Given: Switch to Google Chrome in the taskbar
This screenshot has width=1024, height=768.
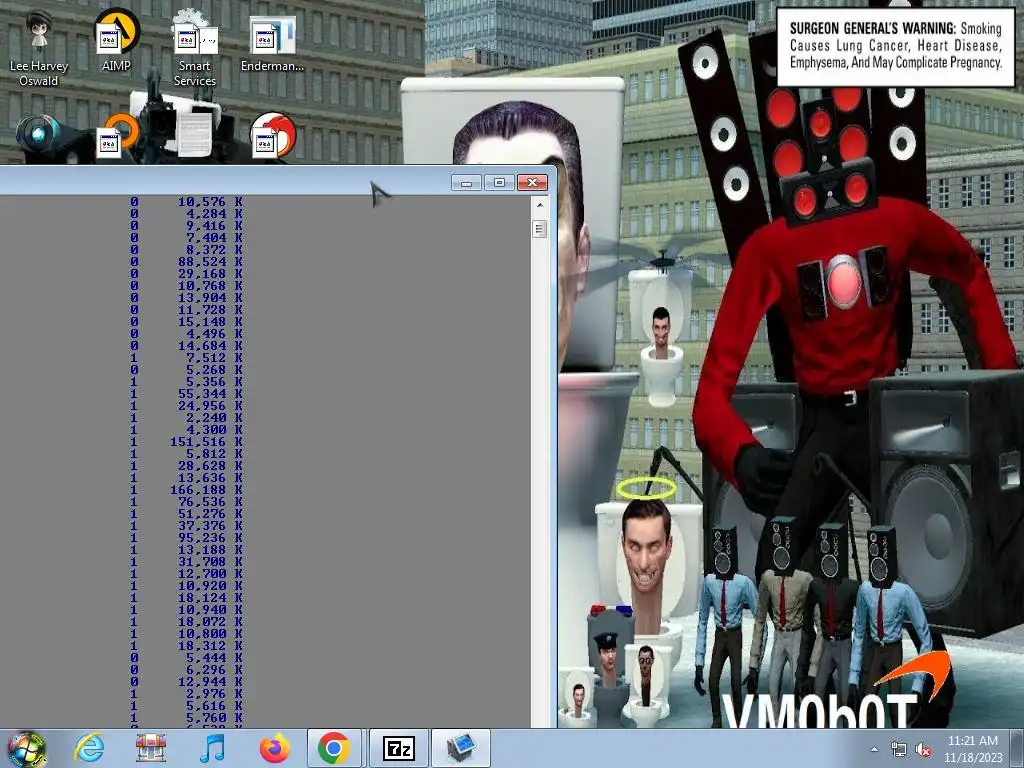Looking at the screenshot, I should (334, 748).
